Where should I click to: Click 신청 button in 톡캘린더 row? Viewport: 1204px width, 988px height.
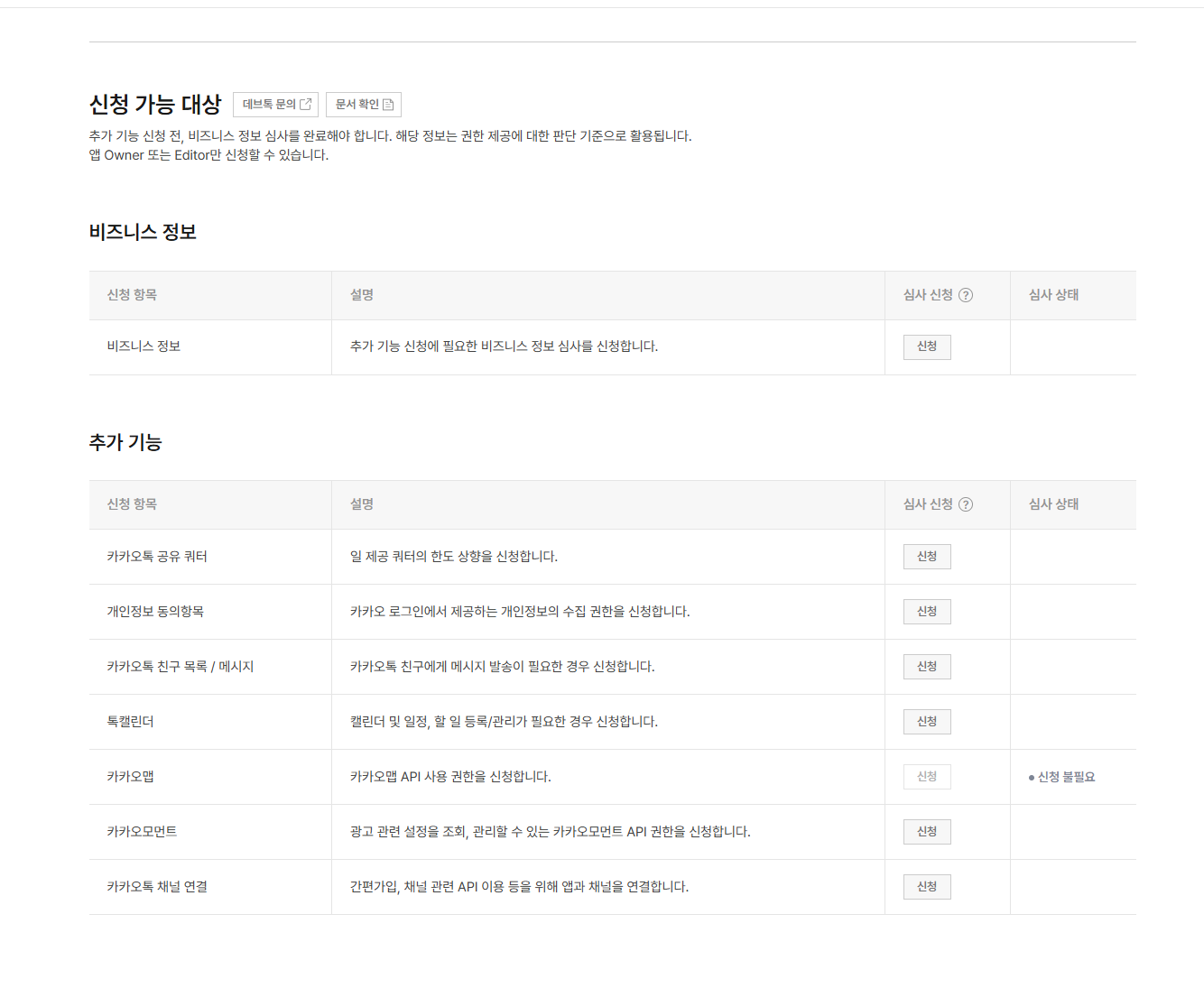[x=926, y=722]
